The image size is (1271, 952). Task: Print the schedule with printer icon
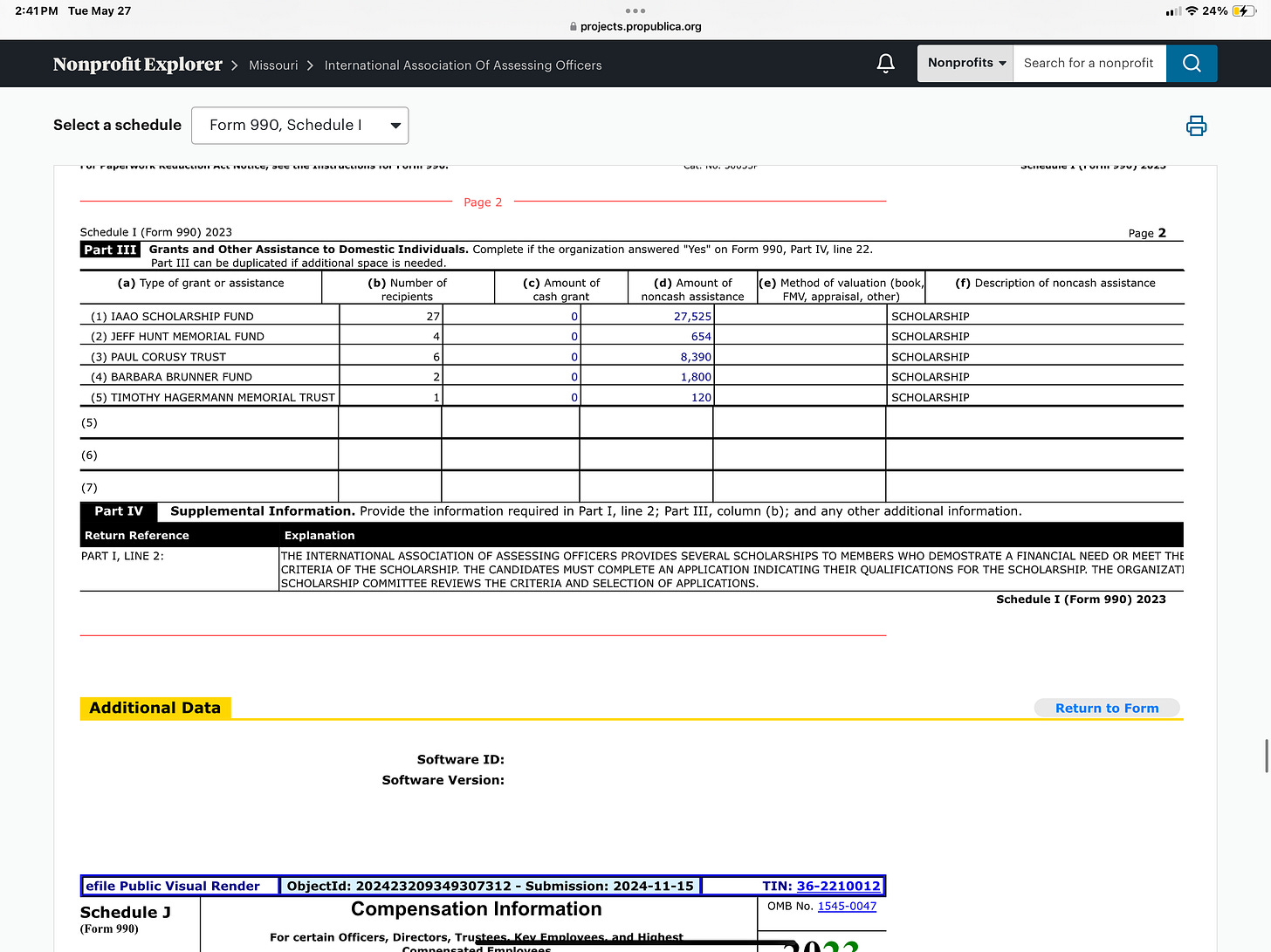1196,127
